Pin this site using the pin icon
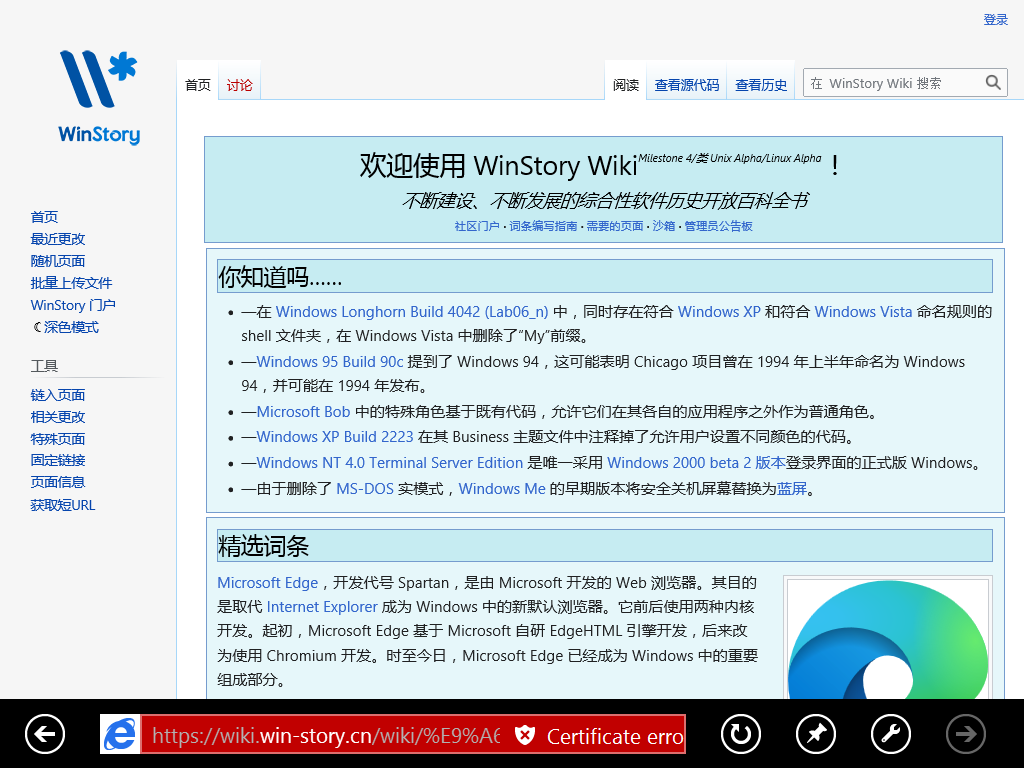The width and height of the screenshot is (1024, 768). 815,735
